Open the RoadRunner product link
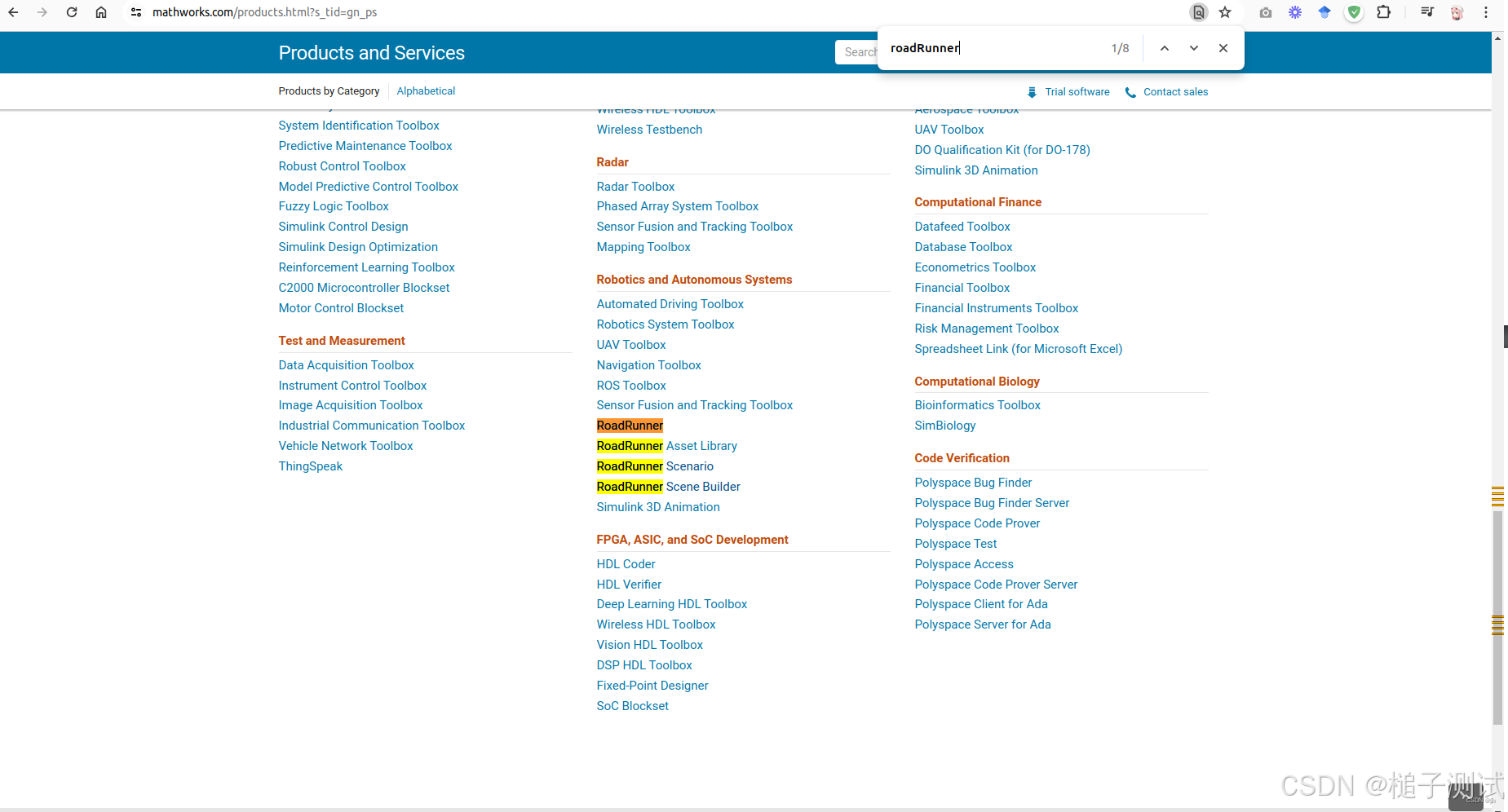 tap(630, 426)
